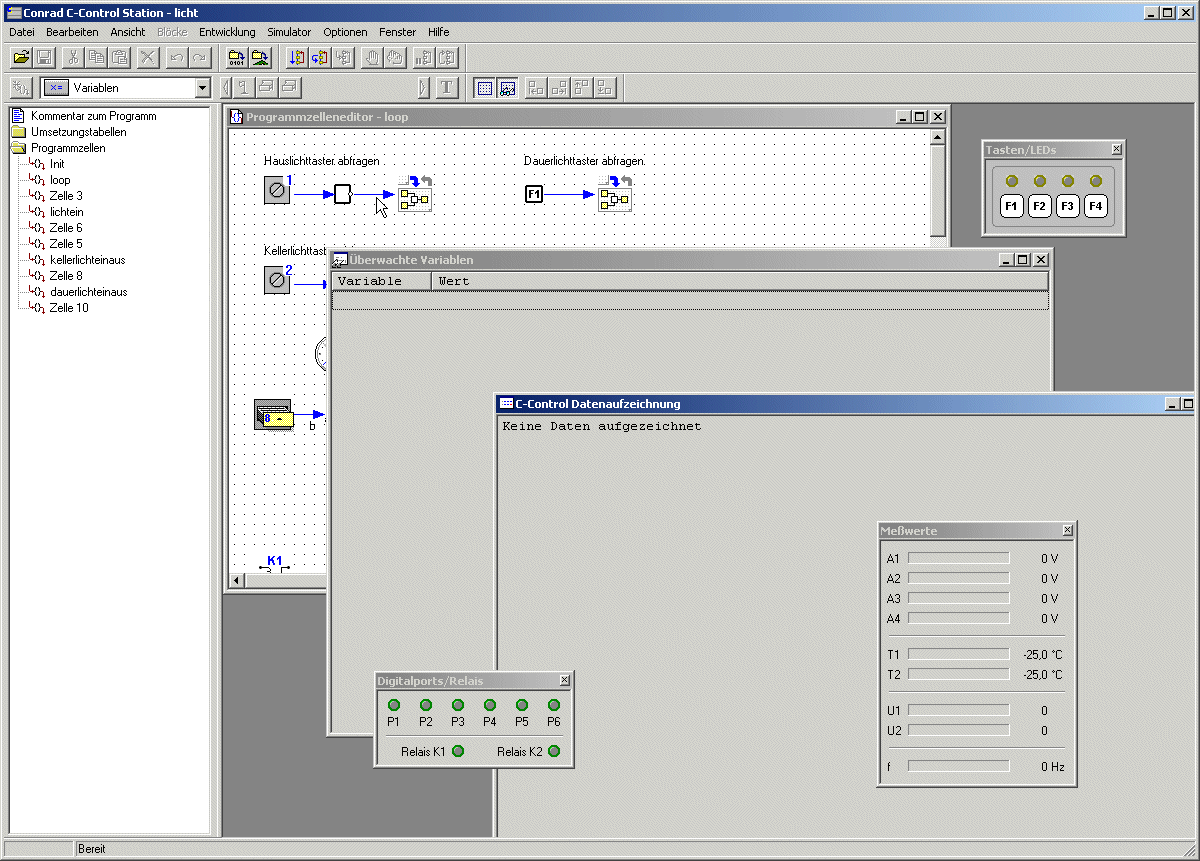Select the digital port 2 block in editor
This screenshot has width=1200, height=861.
277,280
